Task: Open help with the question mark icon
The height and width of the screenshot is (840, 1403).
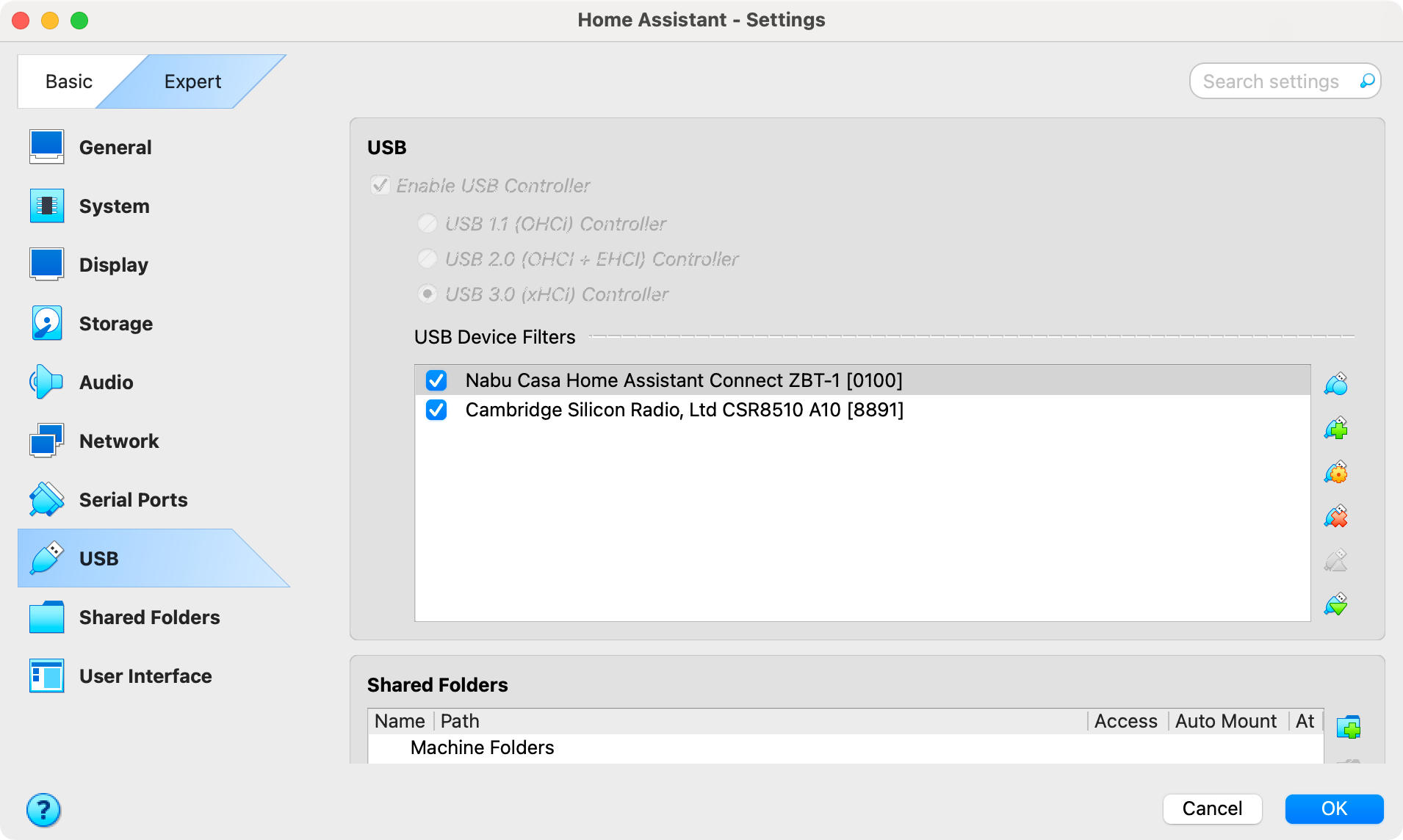Action: point(43,810)
